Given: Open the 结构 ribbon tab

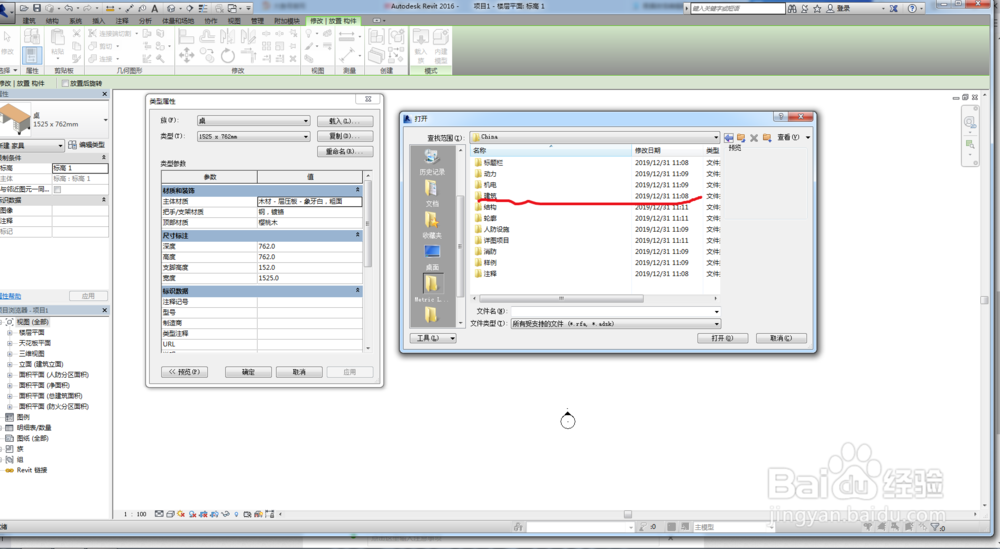Looking at the screenshot, I should (52, 21).
